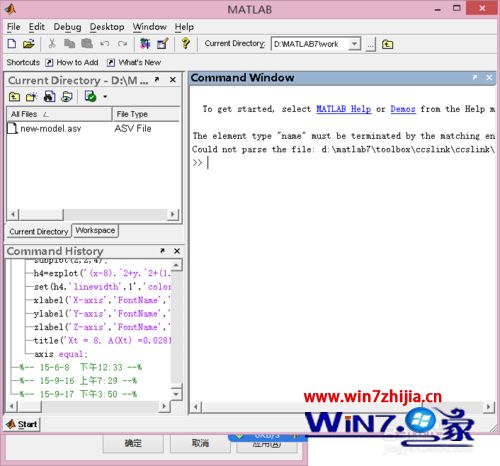Open Simulink from the toolbar icon
Screen dimensions: 500x466
(x=145, y=44)
